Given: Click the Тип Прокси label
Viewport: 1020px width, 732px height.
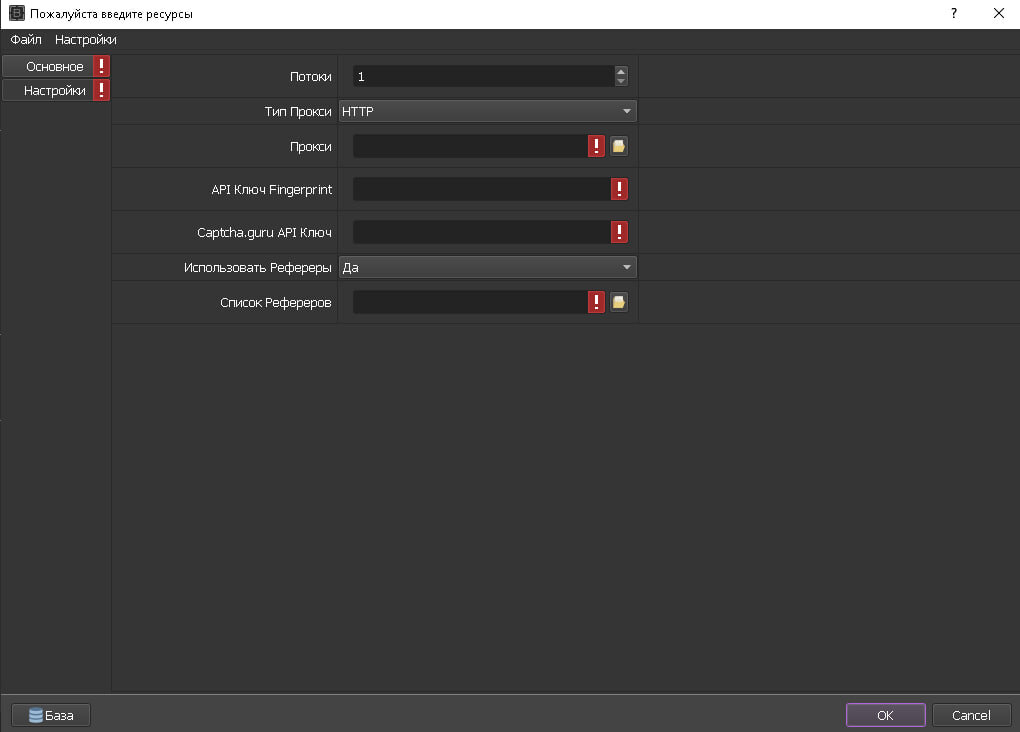Looking at the screenshot, I should [x=298, y=112].
